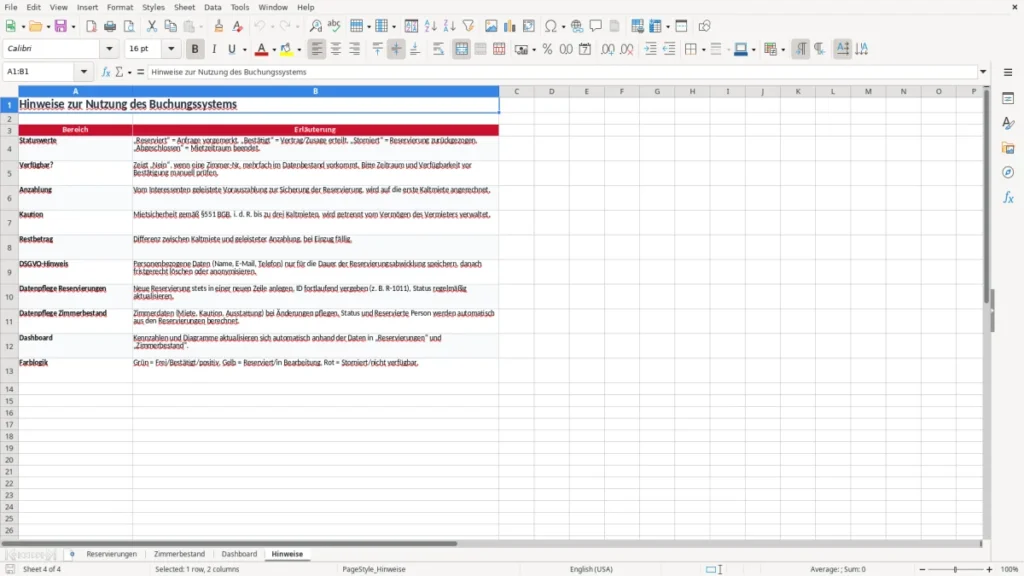The height and width of the screenshot is (576, 1024).
Task: Click the AutoFilter funnel icon
Action: coord(468,26)
